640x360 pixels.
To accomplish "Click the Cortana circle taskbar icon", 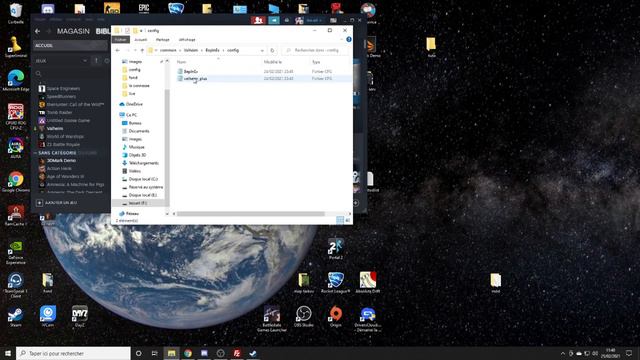I will 138,353.
